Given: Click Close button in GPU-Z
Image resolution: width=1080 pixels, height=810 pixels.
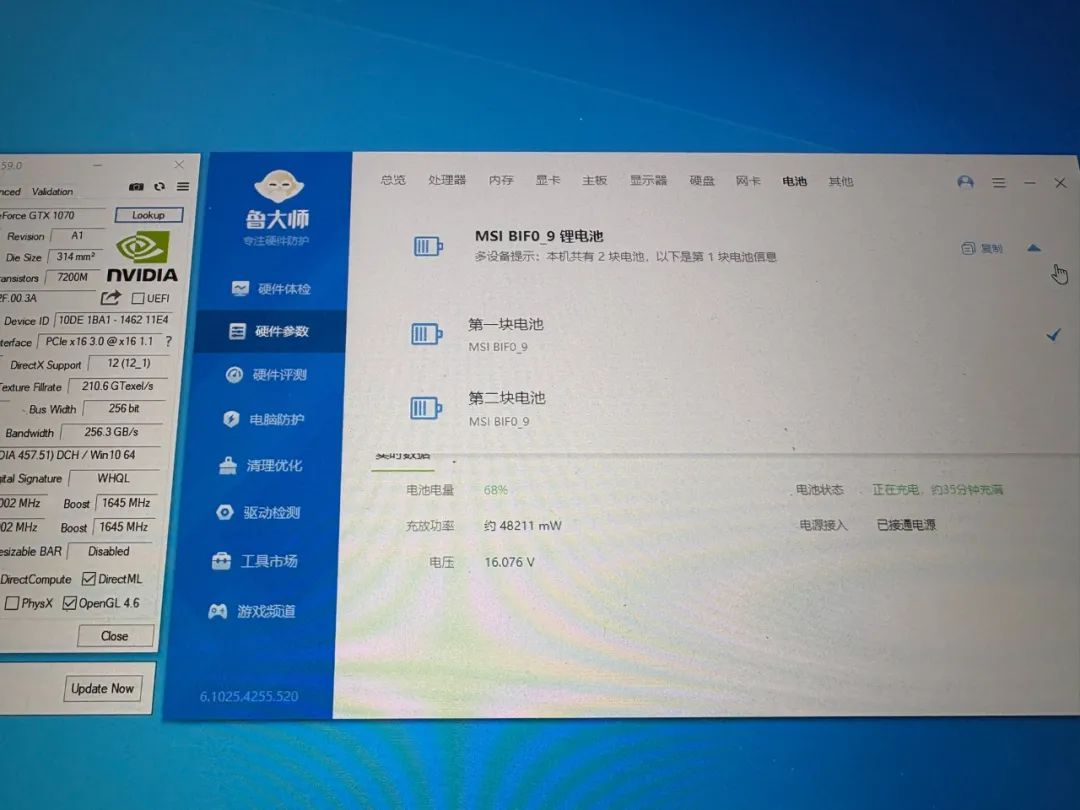Looking at the screenshot, I should coord(114,636).
